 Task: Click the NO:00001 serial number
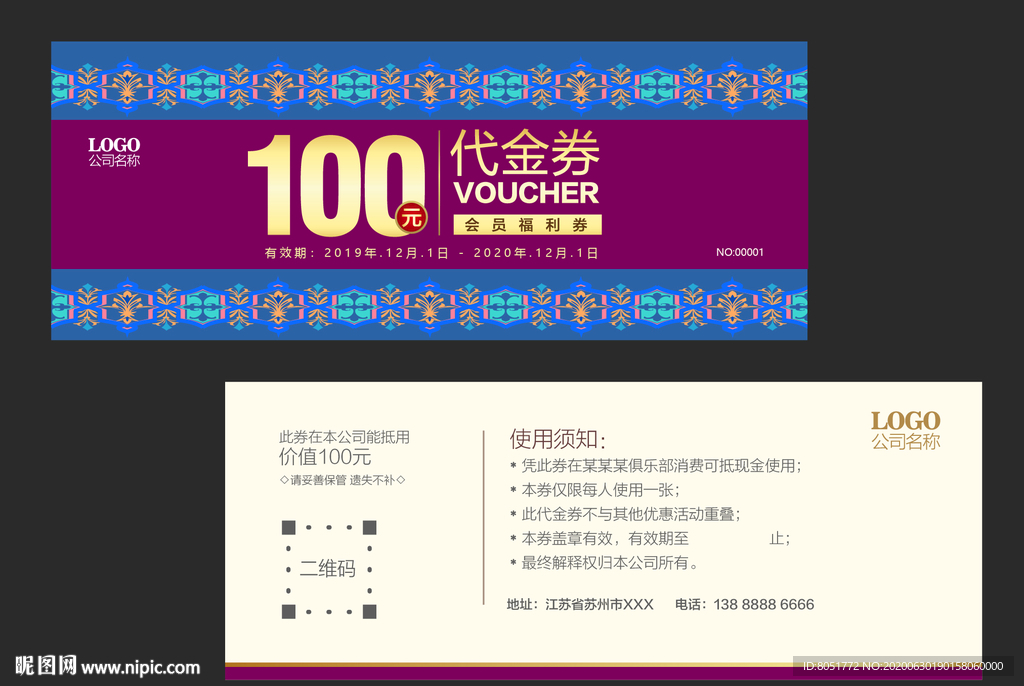(740, 252)
